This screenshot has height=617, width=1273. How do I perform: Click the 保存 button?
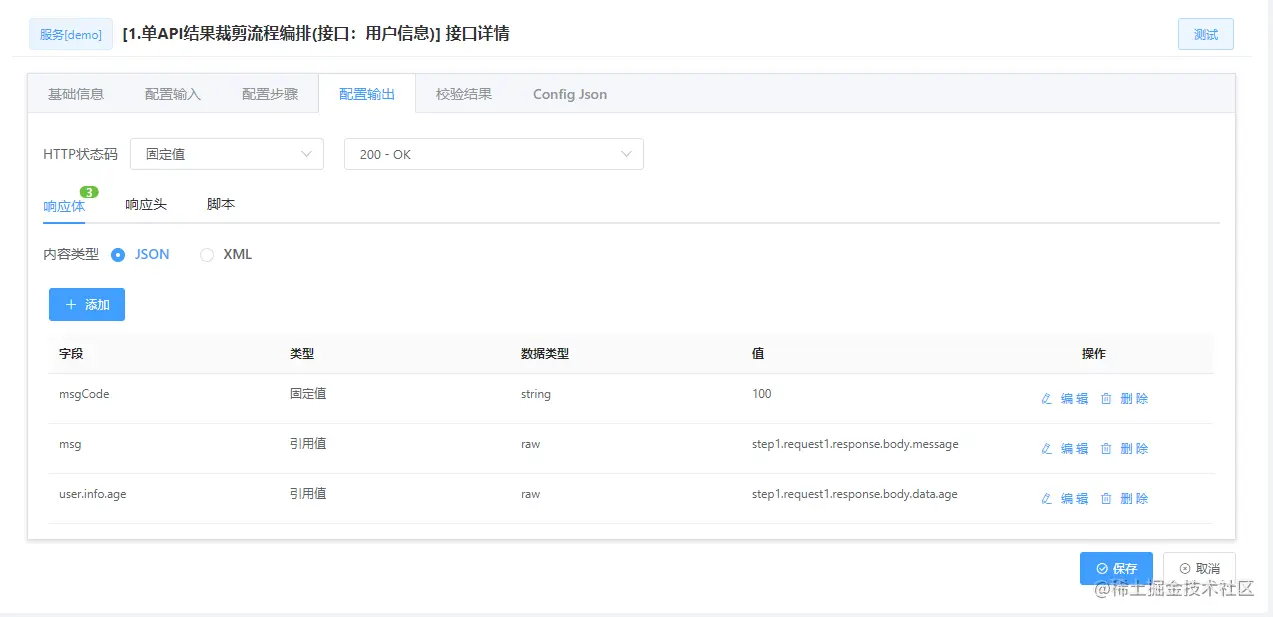click(1116, 568)
